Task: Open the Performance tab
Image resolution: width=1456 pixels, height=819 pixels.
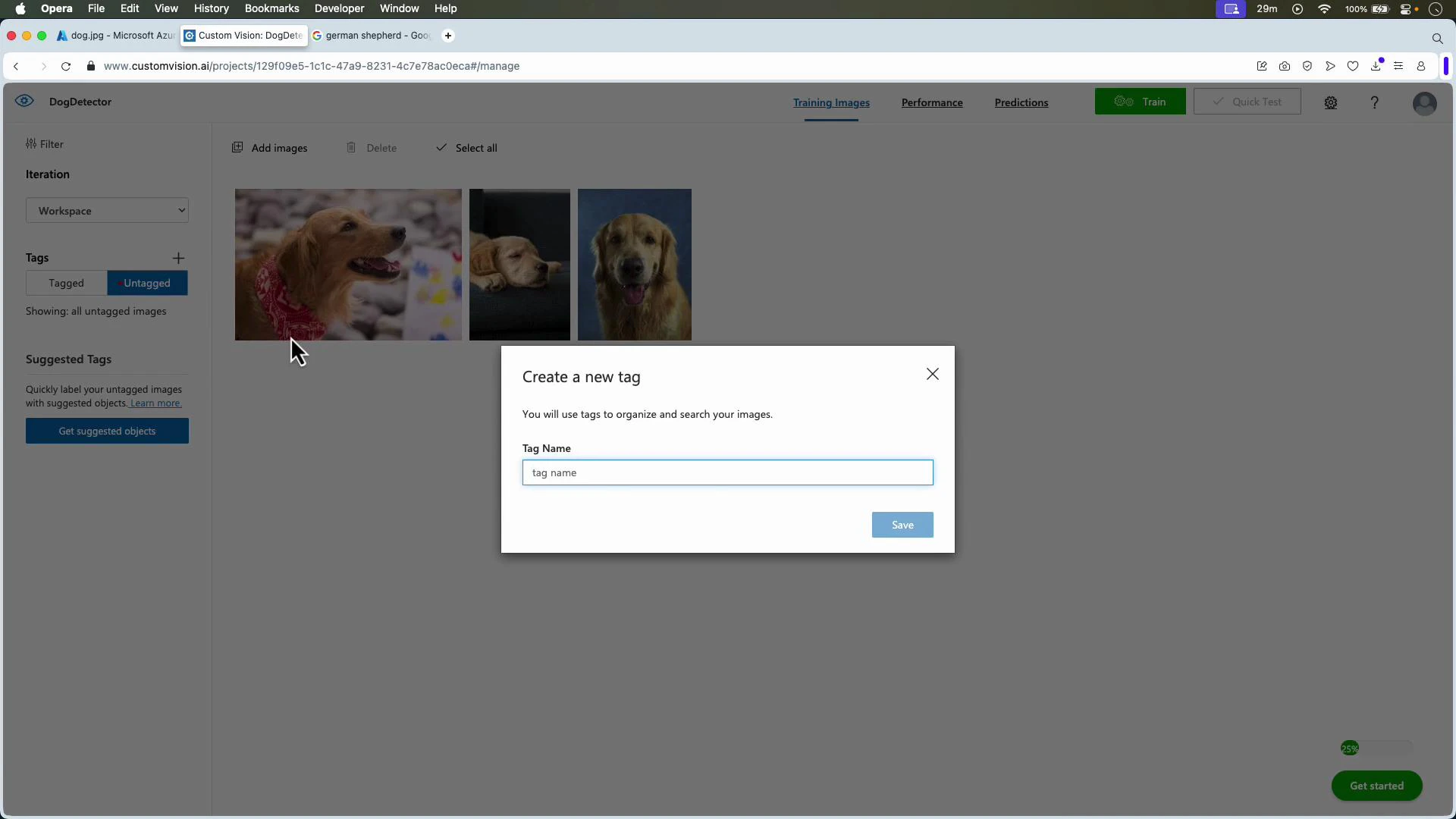Action: [932, 102]
